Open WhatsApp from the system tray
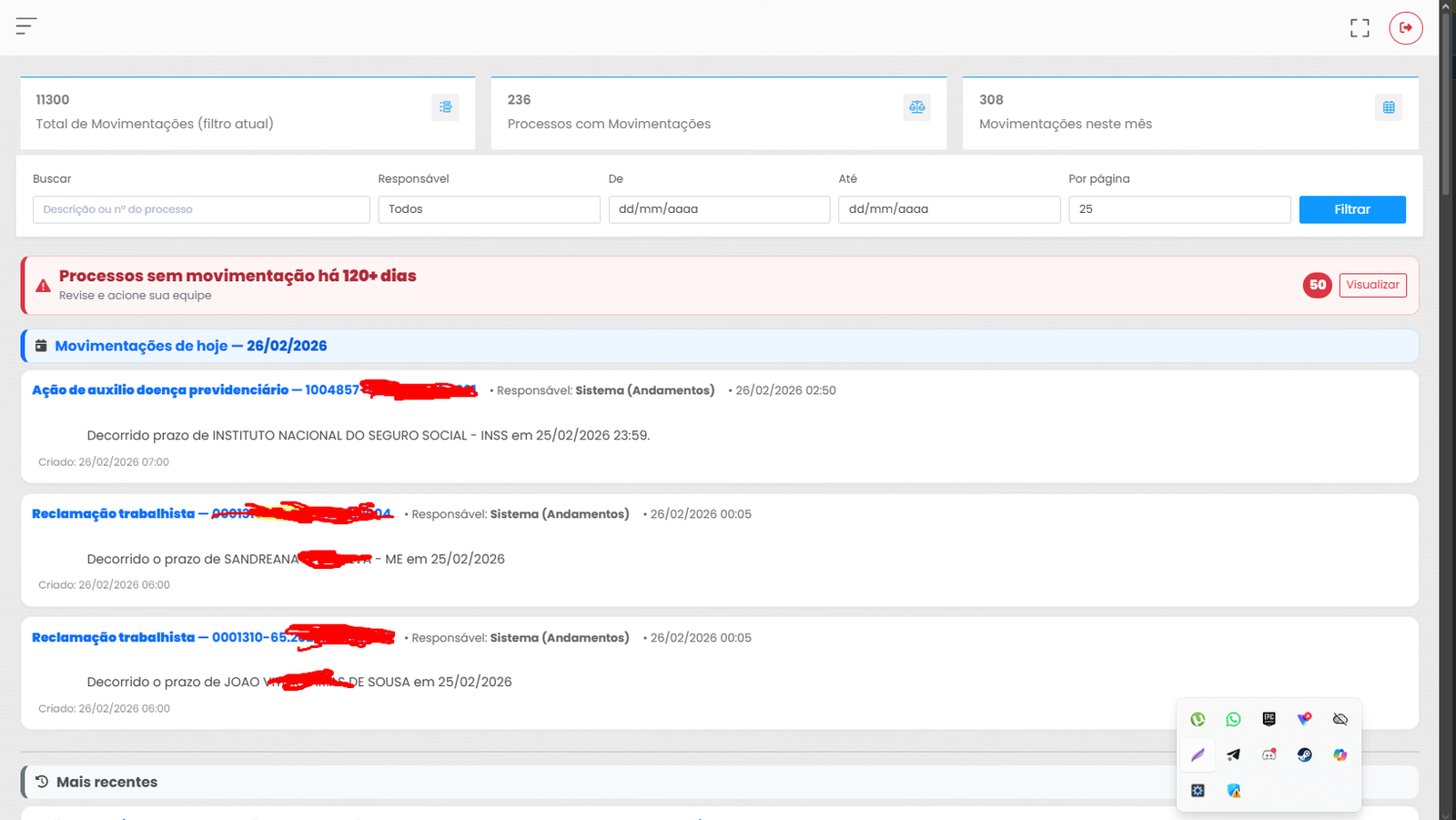Image resolution: width=1456 pixels, height=820 pixels. click(1233, 719)
